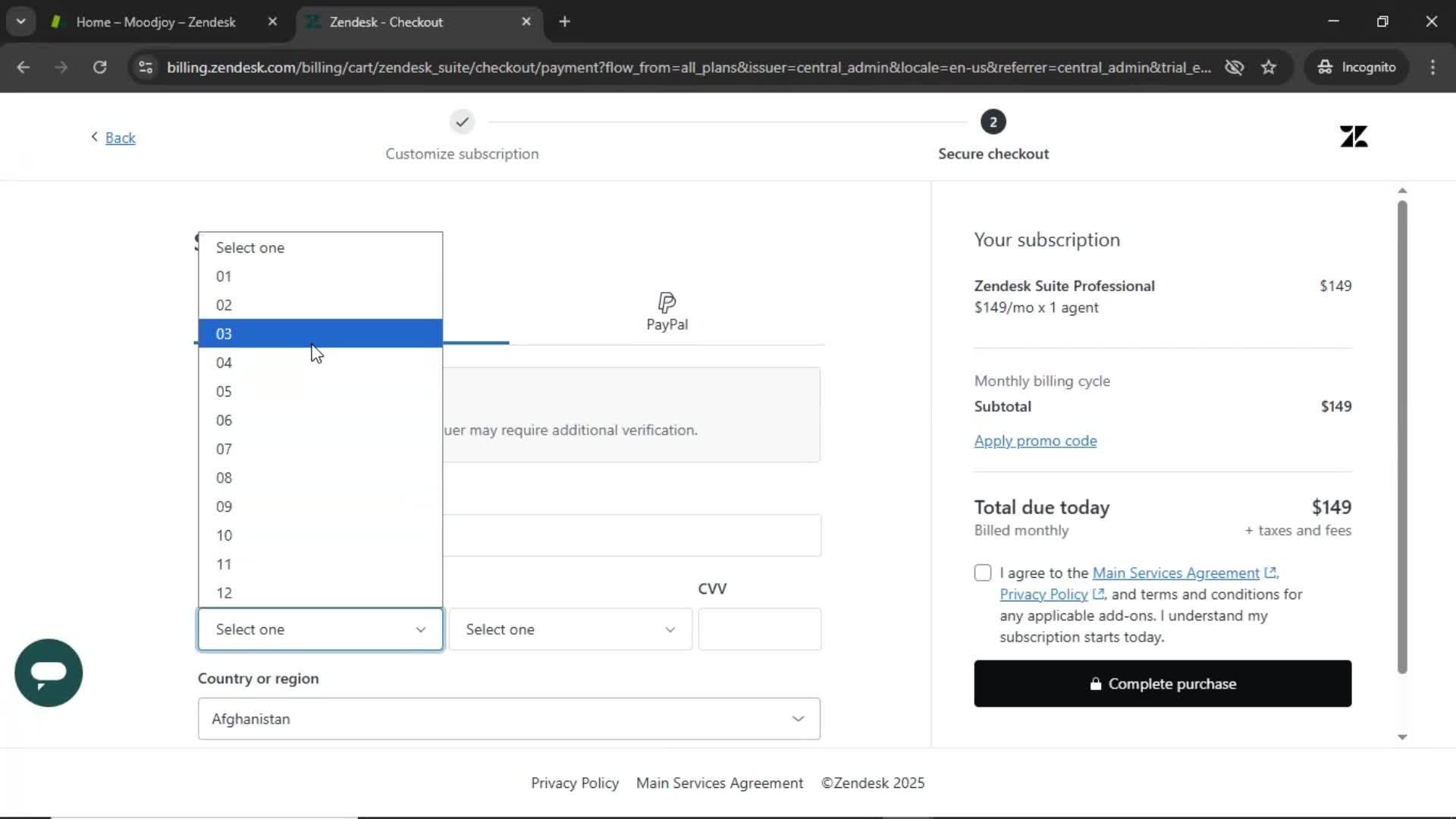The height and width of the screenshot is (819, 1456).
Task: Click the Customize subscription step checkmark
Action: [462, 122]
